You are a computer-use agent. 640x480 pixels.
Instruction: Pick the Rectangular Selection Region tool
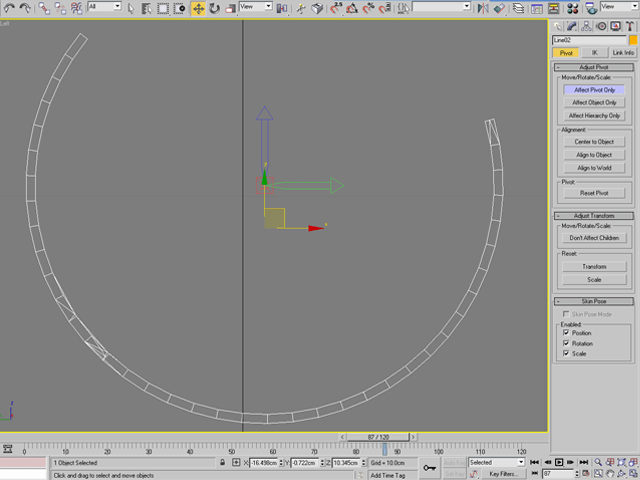163,8
